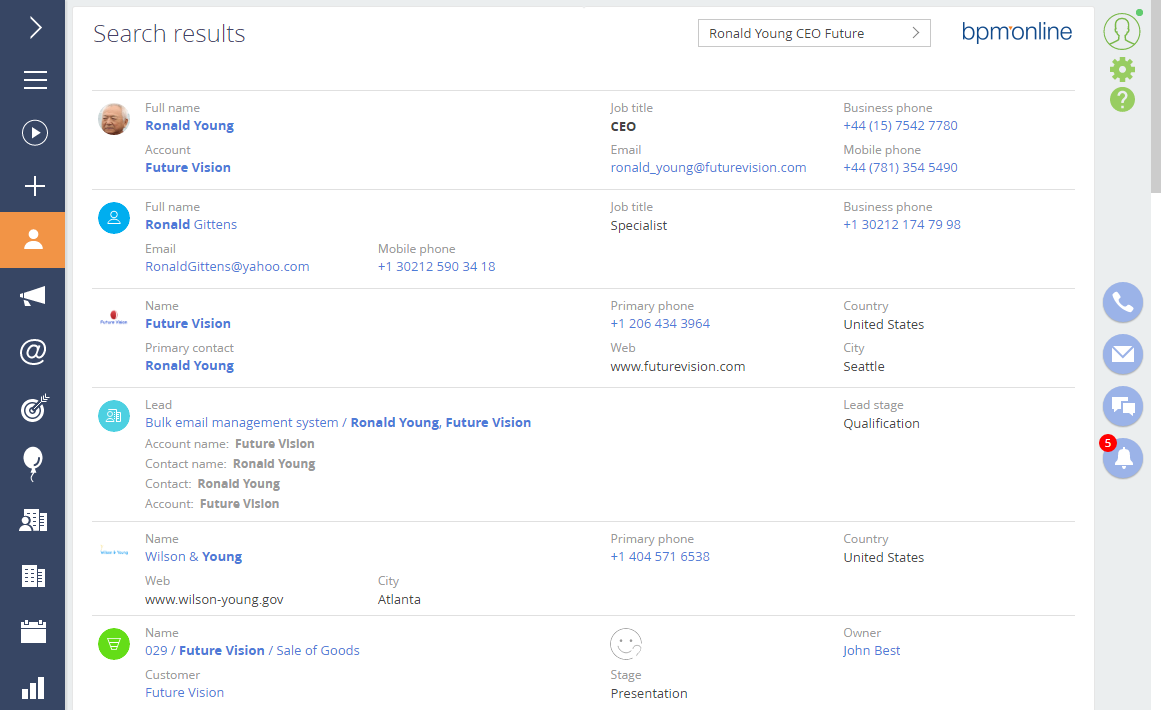The height and width of the screenshot is (710, 1161).
Task: Open Future Vision under the Name label
Action: tap(188, 324)
